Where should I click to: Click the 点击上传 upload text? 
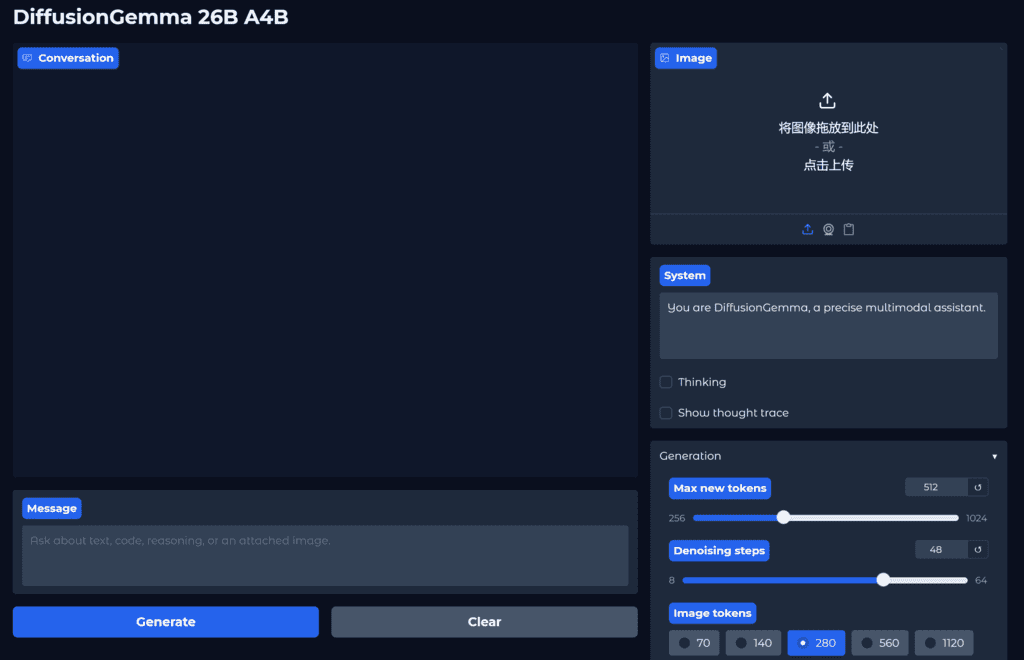tap(828, 165)
